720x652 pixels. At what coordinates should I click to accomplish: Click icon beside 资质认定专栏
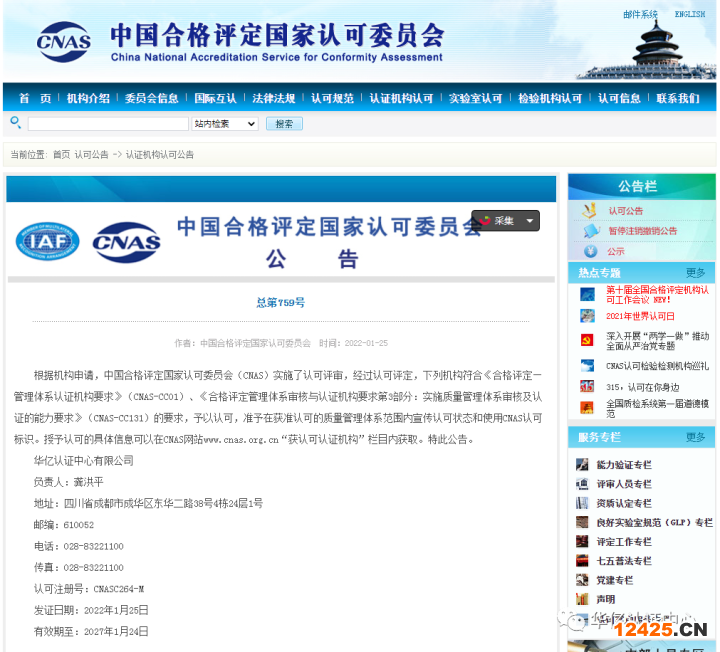582,503
